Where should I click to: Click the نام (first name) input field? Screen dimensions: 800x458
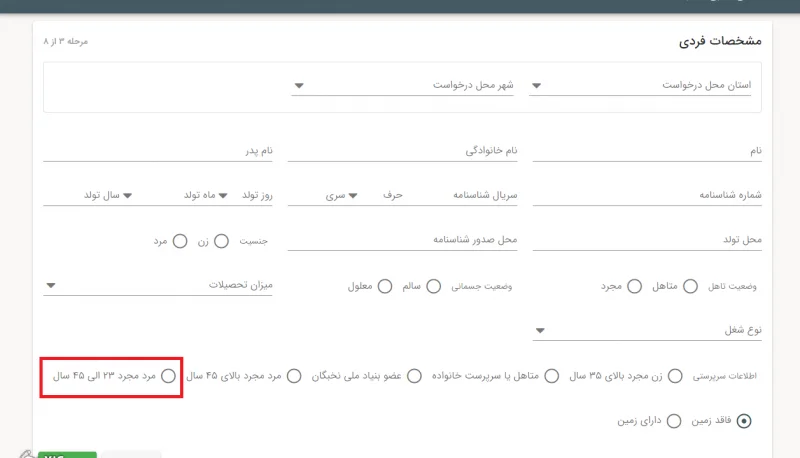click(645, 151)
